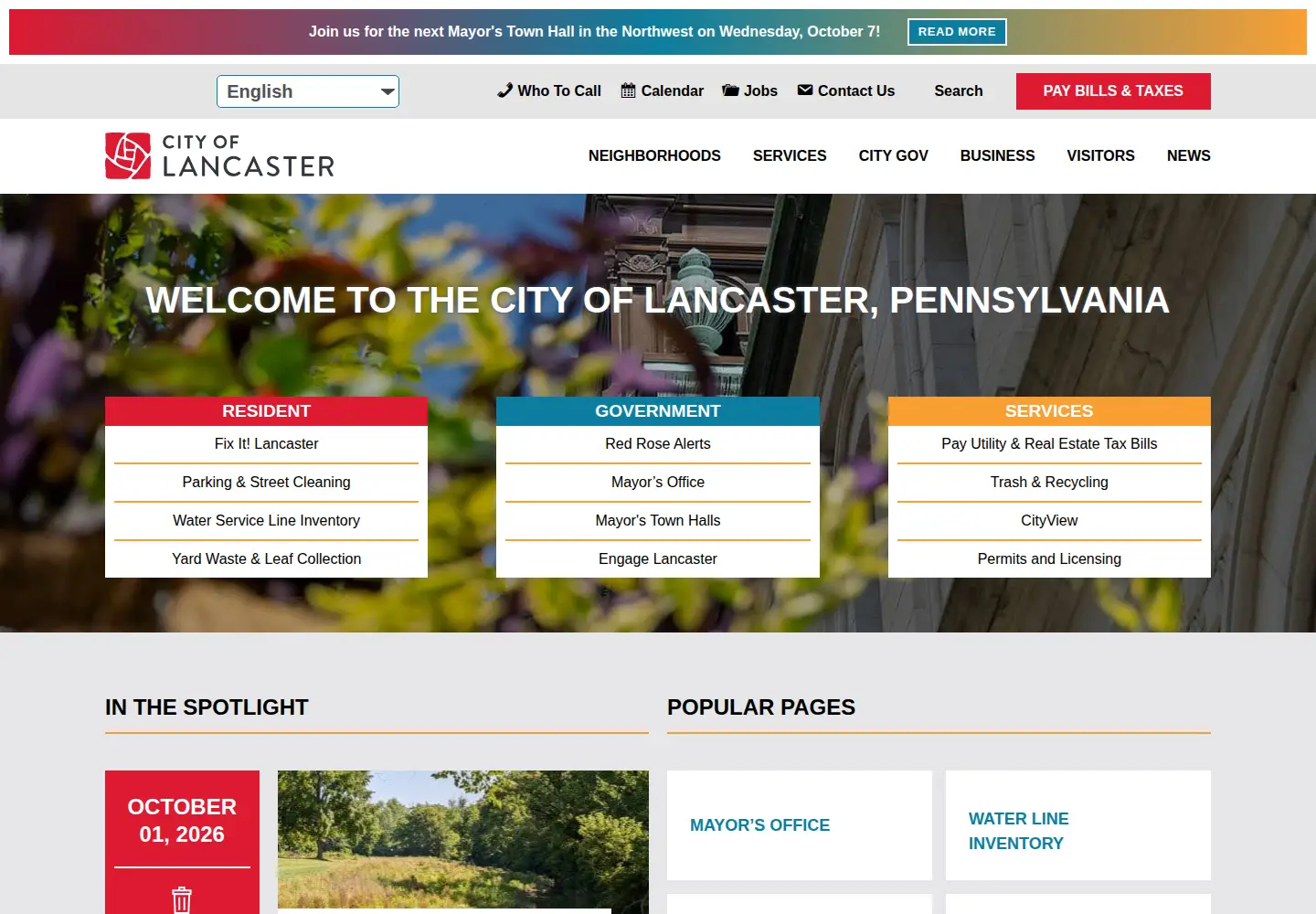Open Mayor's Town Halls link
Screen dimensions: 1316x914
(x=658, y=520)
